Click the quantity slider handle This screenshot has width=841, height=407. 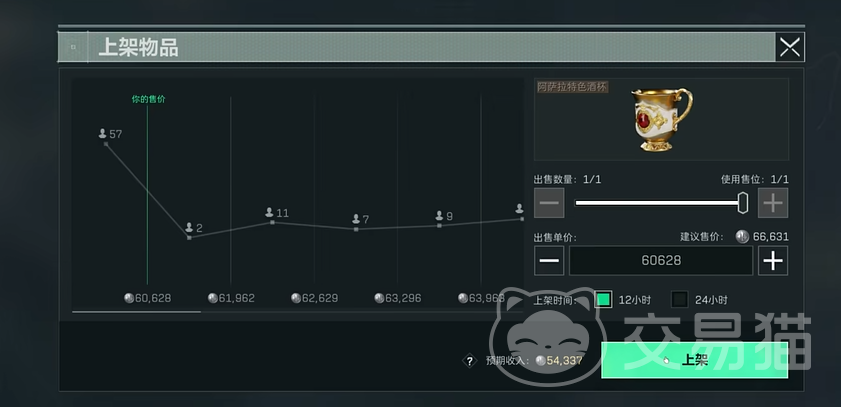tap(743, 203)
